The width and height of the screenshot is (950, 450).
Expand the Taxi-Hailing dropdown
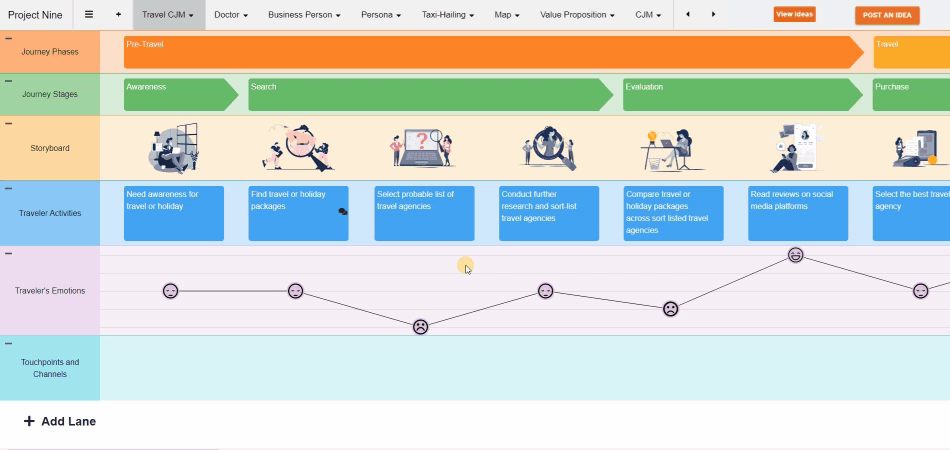[447, 15]
